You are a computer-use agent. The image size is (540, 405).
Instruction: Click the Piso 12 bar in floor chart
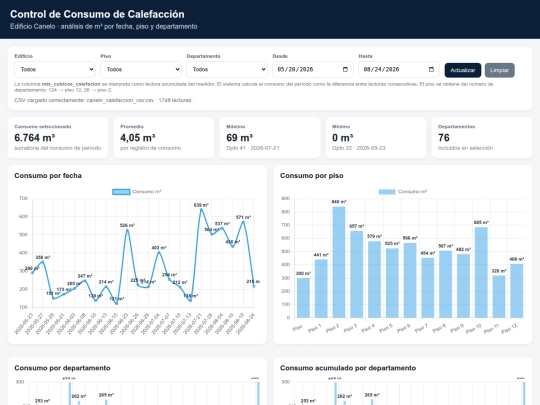click(x=517, y=291)
